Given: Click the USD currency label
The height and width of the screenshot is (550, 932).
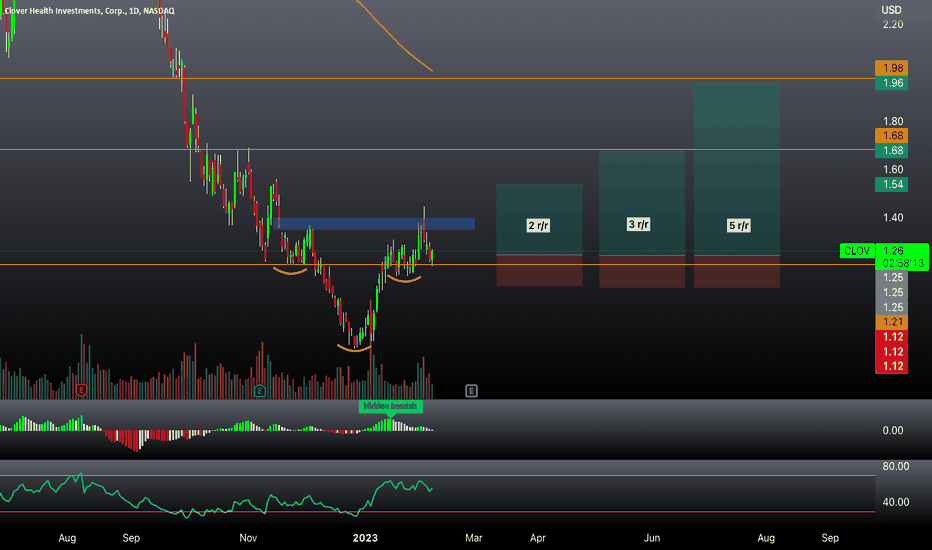Looking at the screenshot, I should 891,10.
